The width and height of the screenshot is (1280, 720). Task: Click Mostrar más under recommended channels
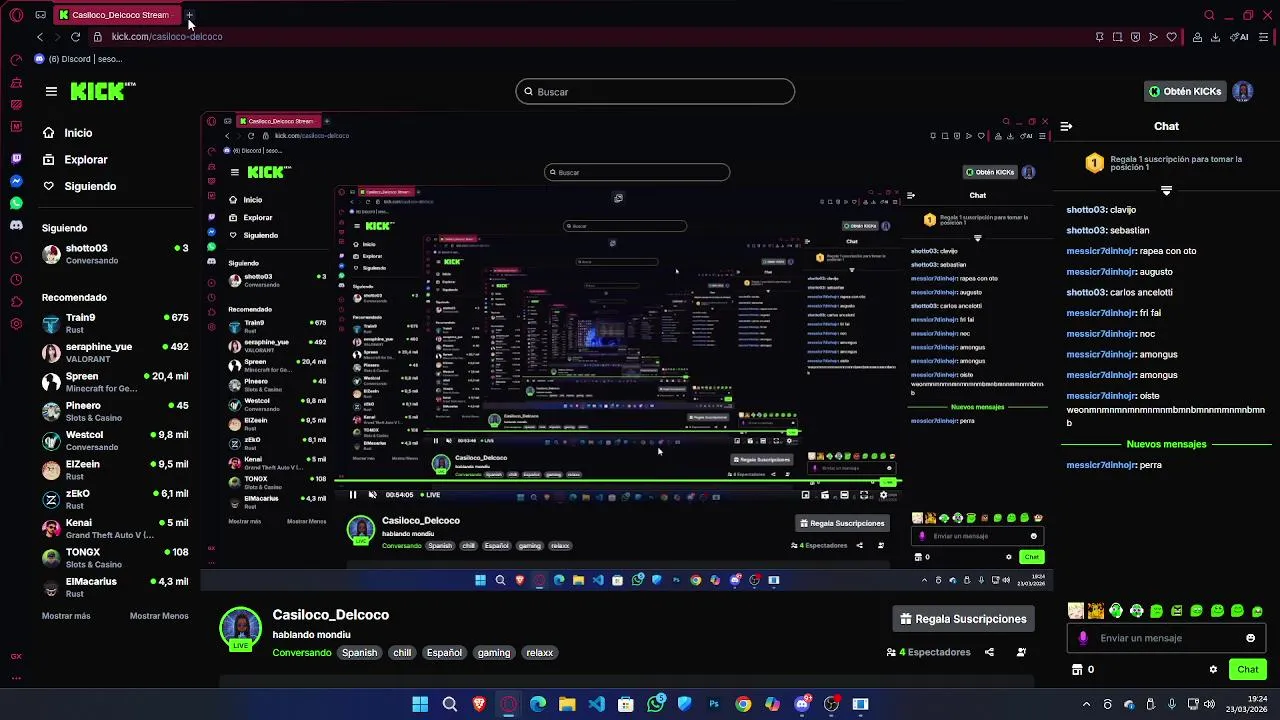click(66, 616)
